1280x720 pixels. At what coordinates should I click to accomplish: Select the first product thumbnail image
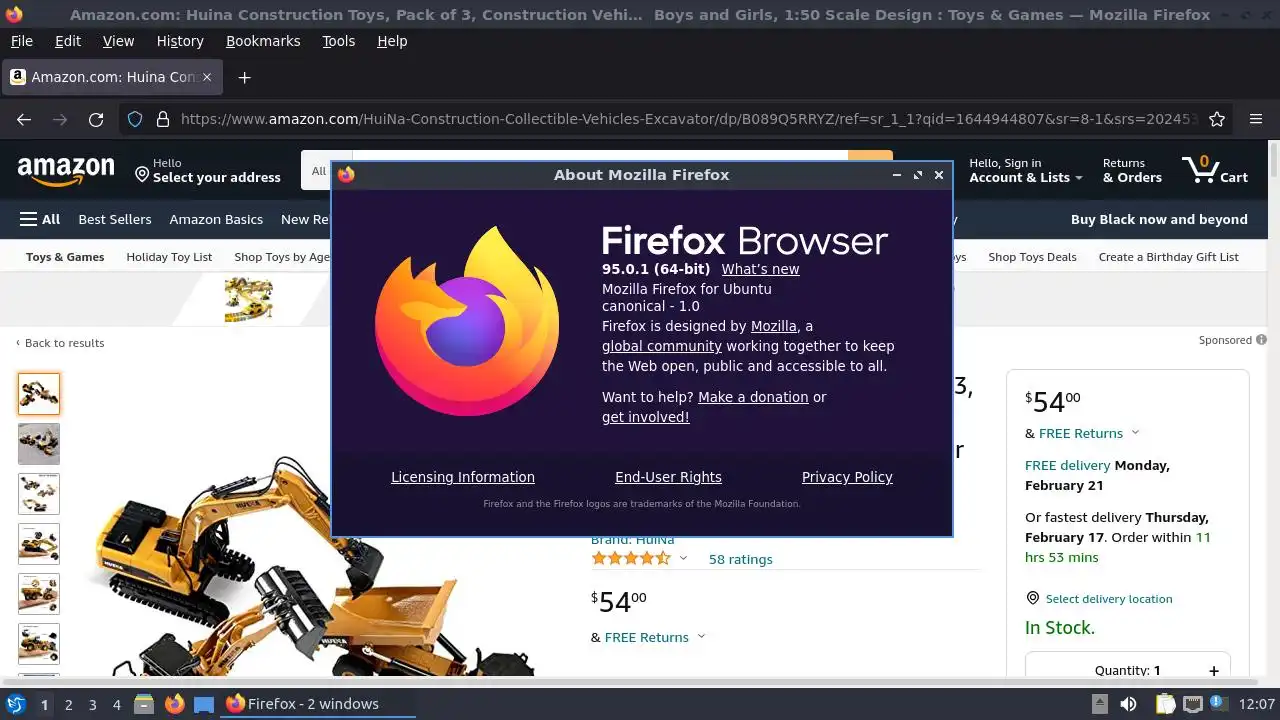click(x=39, y=394)
